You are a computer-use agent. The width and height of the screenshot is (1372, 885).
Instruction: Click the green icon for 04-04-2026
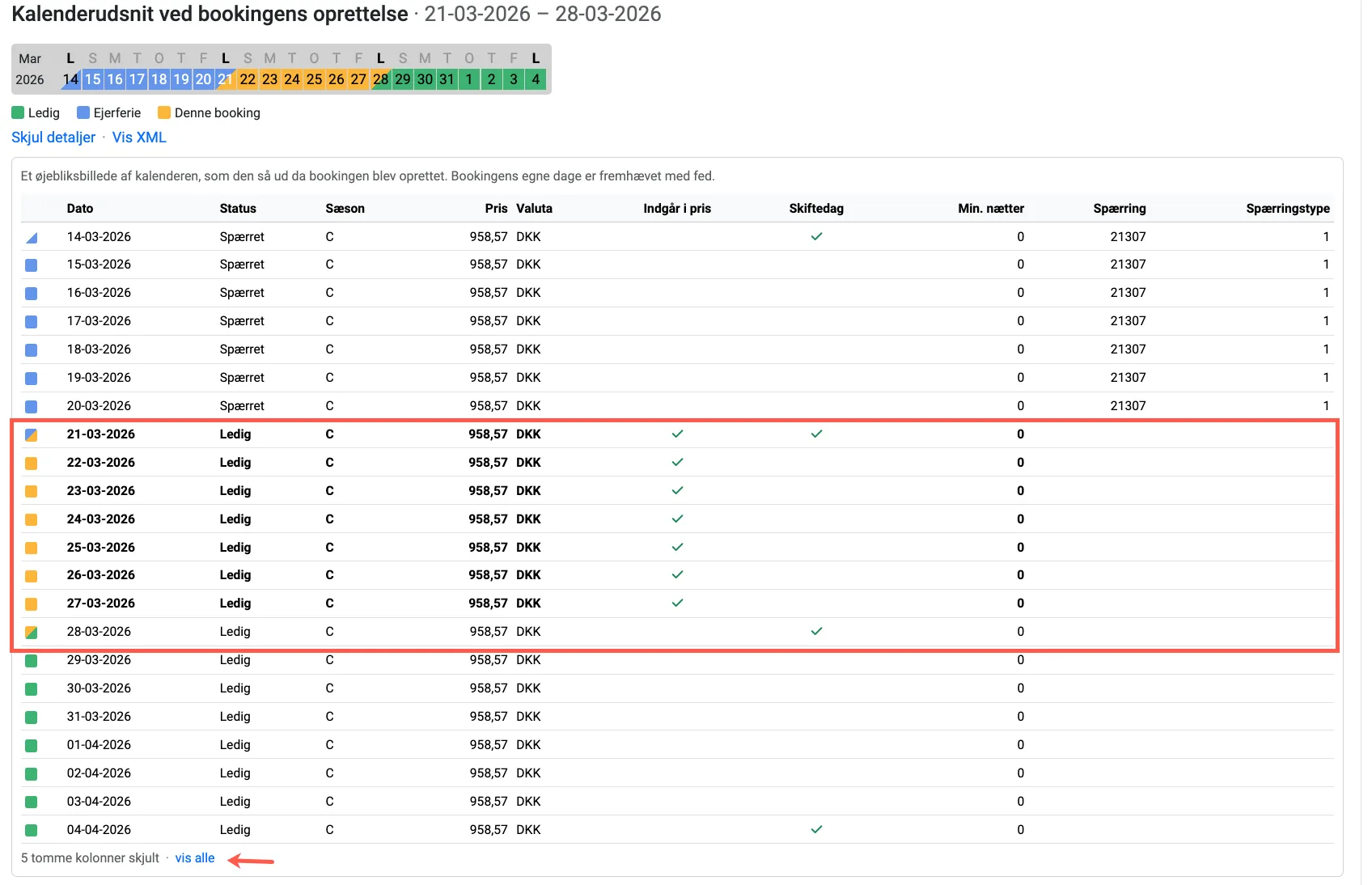32,831
